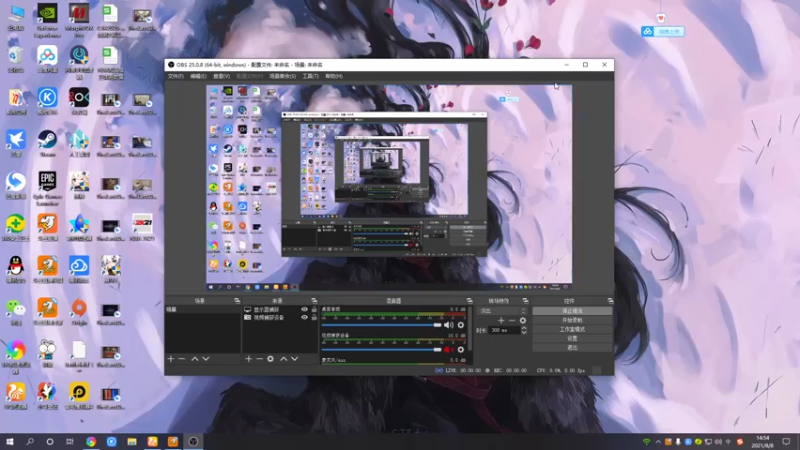Click the third Controls button (studio mode)

click(x=572, y=329)
